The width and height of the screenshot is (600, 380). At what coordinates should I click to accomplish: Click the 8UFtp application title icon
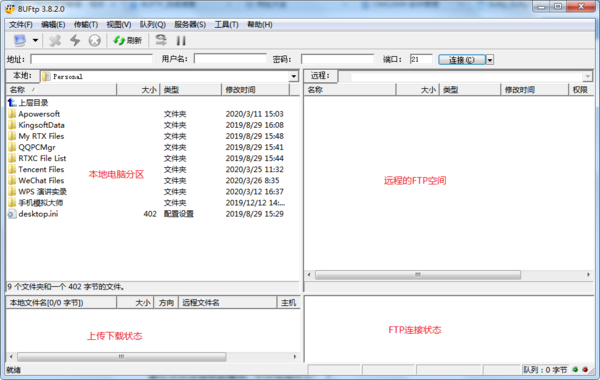(10, 8)
